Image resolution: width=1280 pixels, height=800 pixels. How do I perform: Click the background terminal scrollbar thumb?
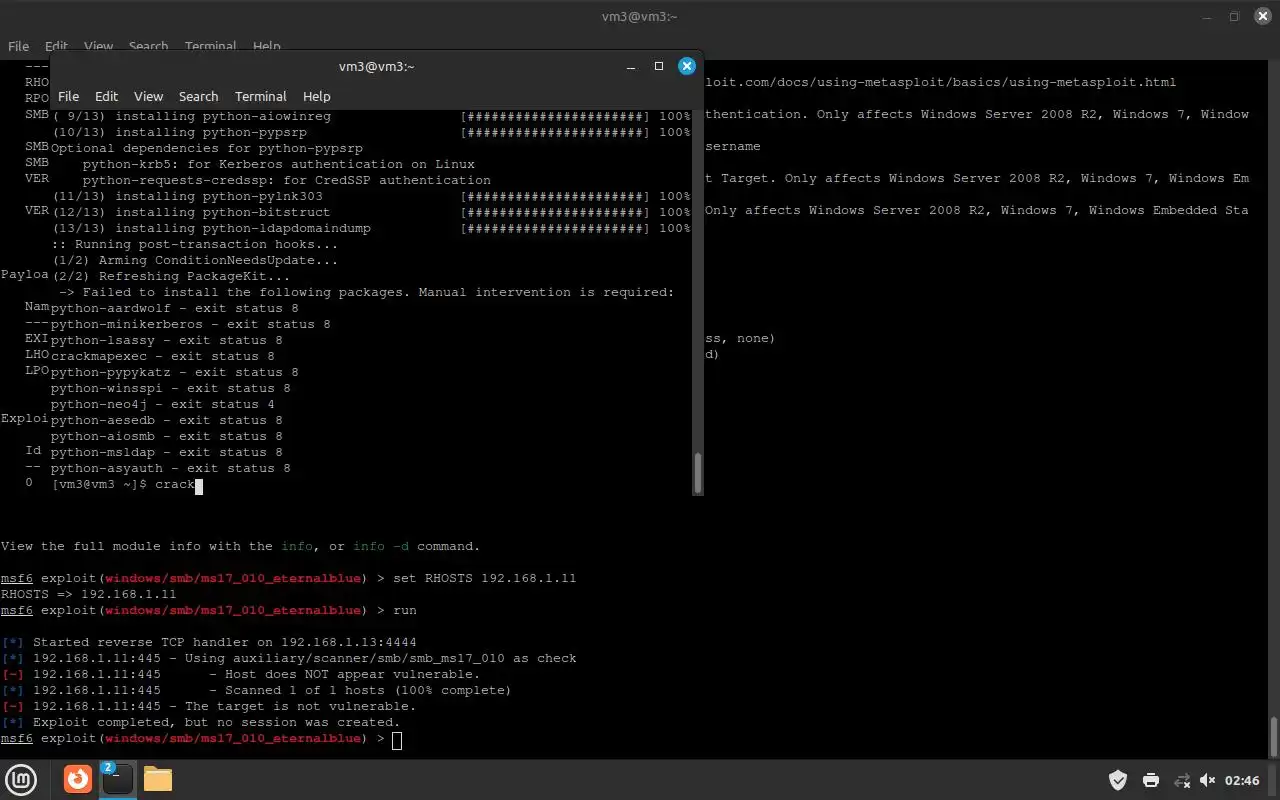click(x=1273, y=736)
